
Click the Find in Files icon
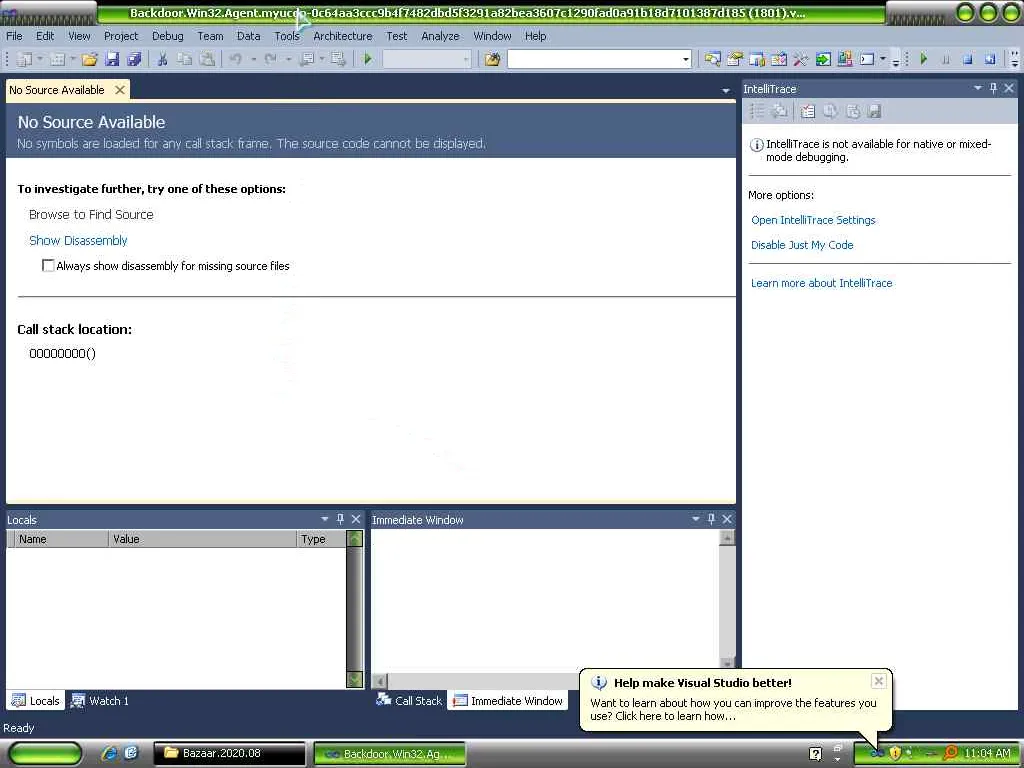click(x=492, y=59)
